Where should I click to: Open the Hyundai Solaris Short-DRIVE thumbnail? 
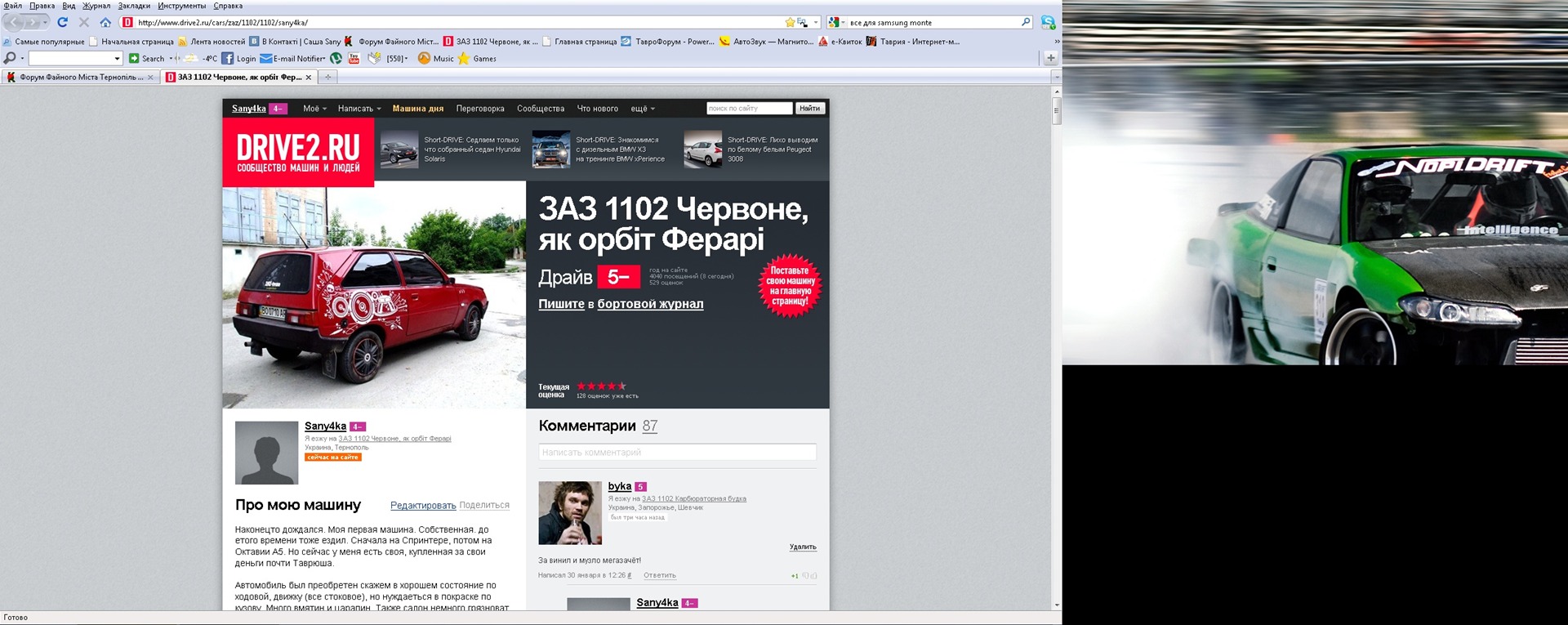[399, 150]
